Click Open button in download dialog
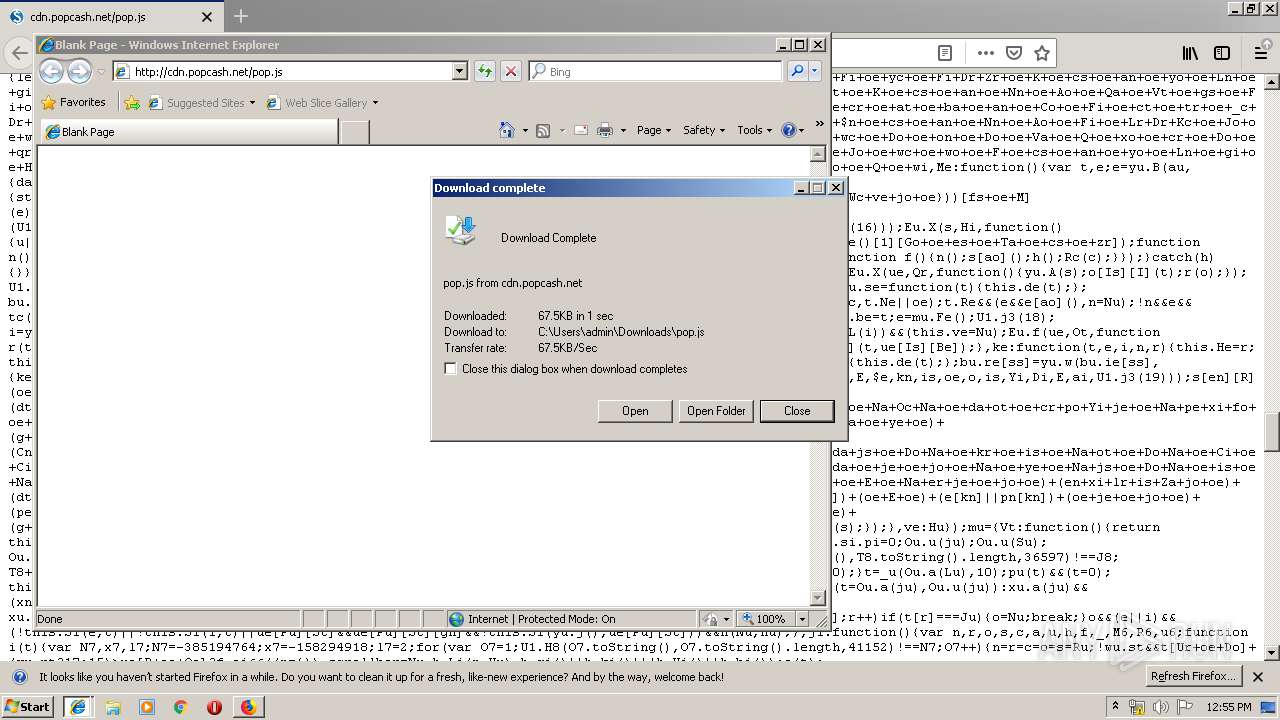This screenshot has height=720, width=1280. coord(635,411)
